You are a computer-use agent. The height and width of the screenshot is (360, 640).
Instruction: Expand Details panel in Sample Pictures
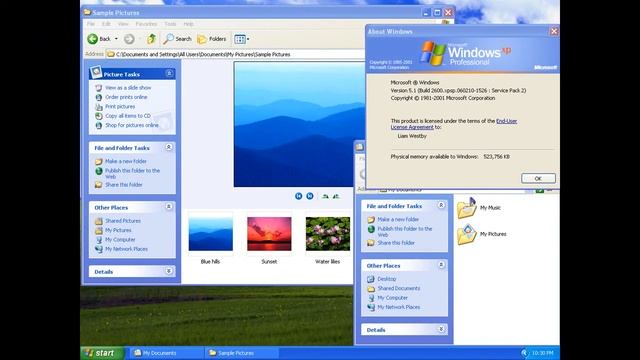tap(169, 271)
